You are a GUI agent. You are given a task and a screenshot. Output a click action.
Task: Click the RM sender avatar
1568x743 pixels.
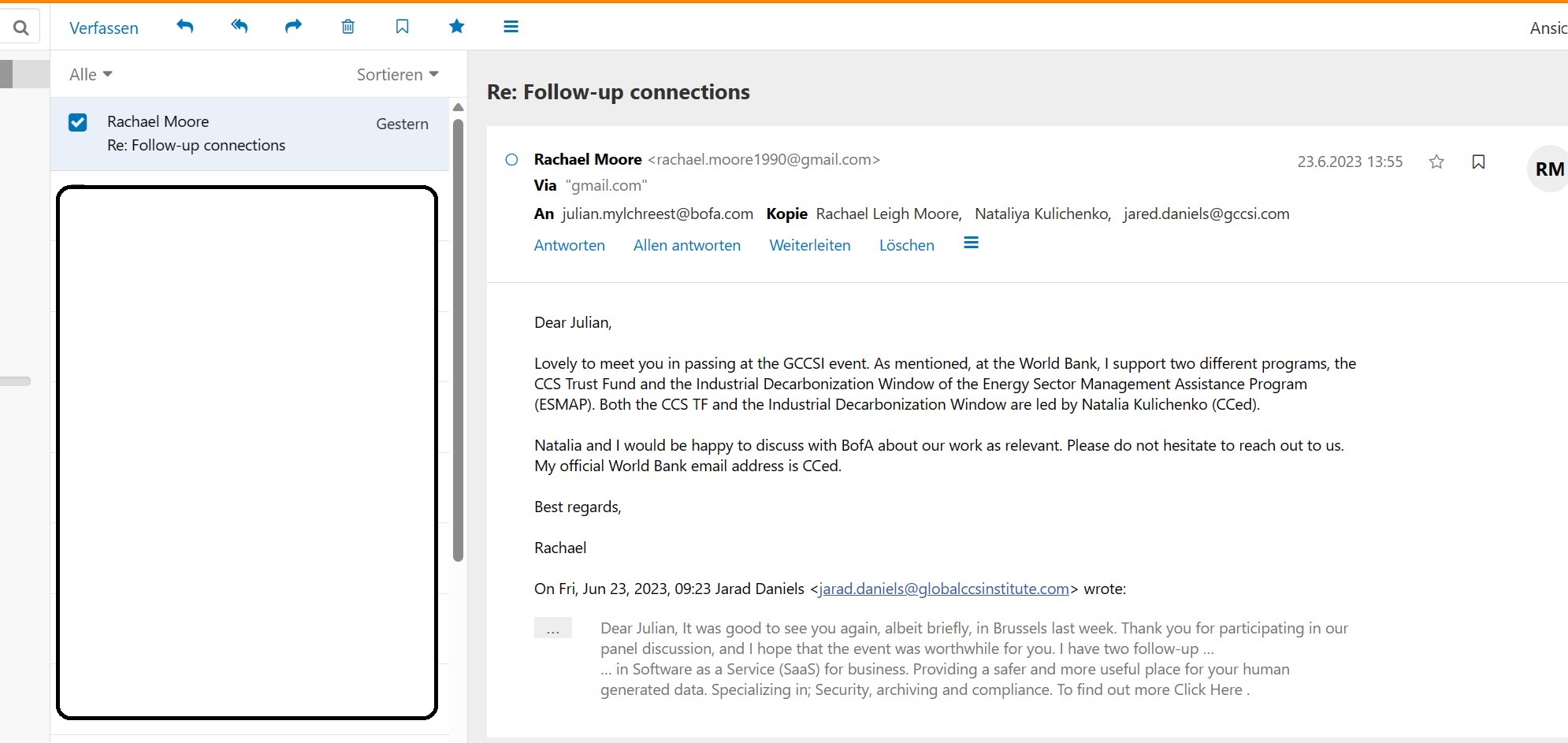click(x=1548, y=169)
